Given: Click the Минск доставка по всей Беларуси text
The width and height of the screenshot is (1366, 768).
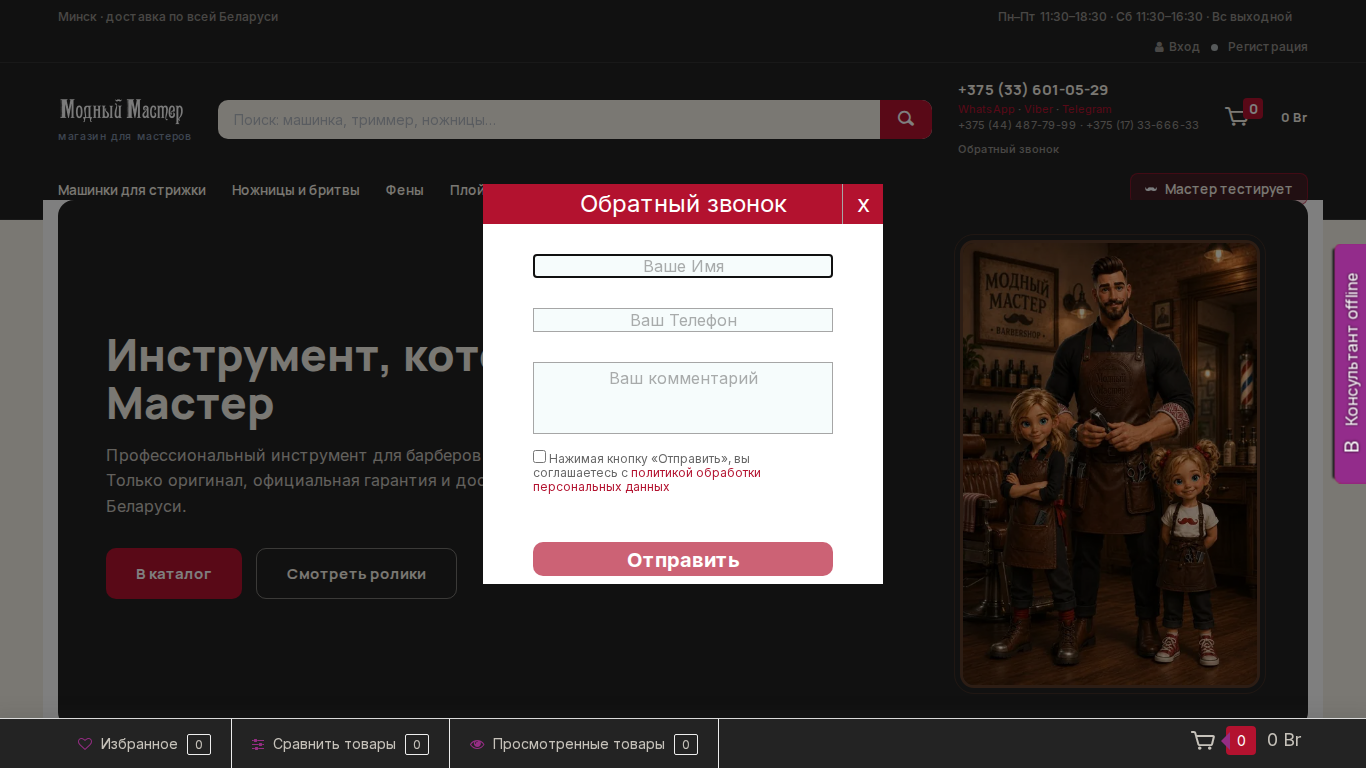Looking at the screenshot, I should [168, 17].
